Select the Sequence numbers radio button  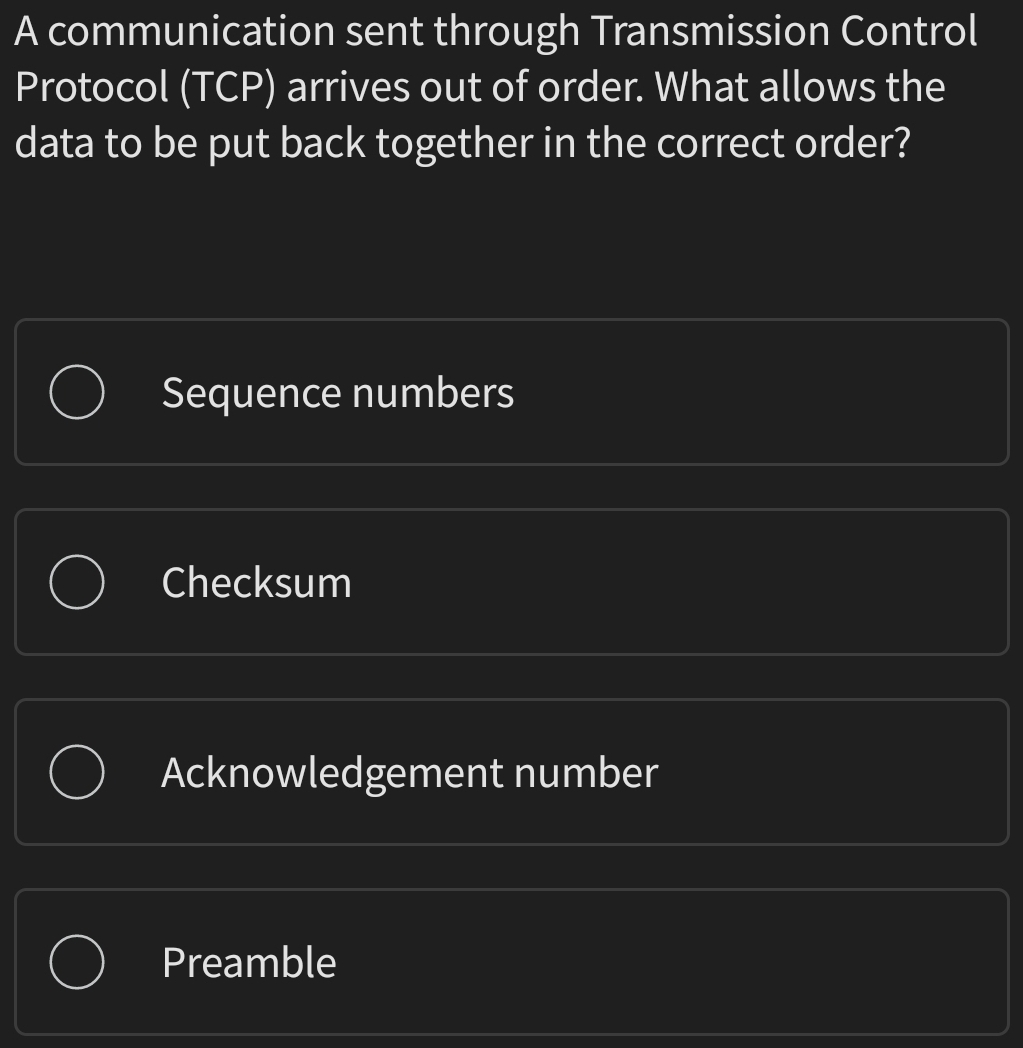click(77, 392)
